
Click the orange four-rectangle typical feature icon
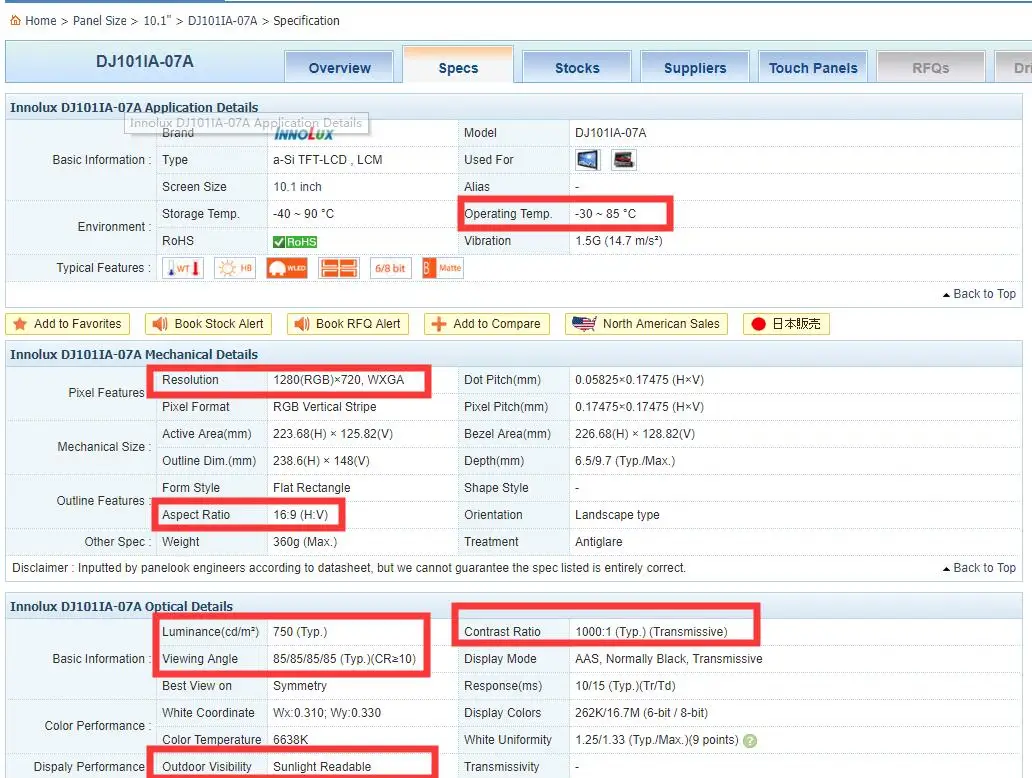339,268
